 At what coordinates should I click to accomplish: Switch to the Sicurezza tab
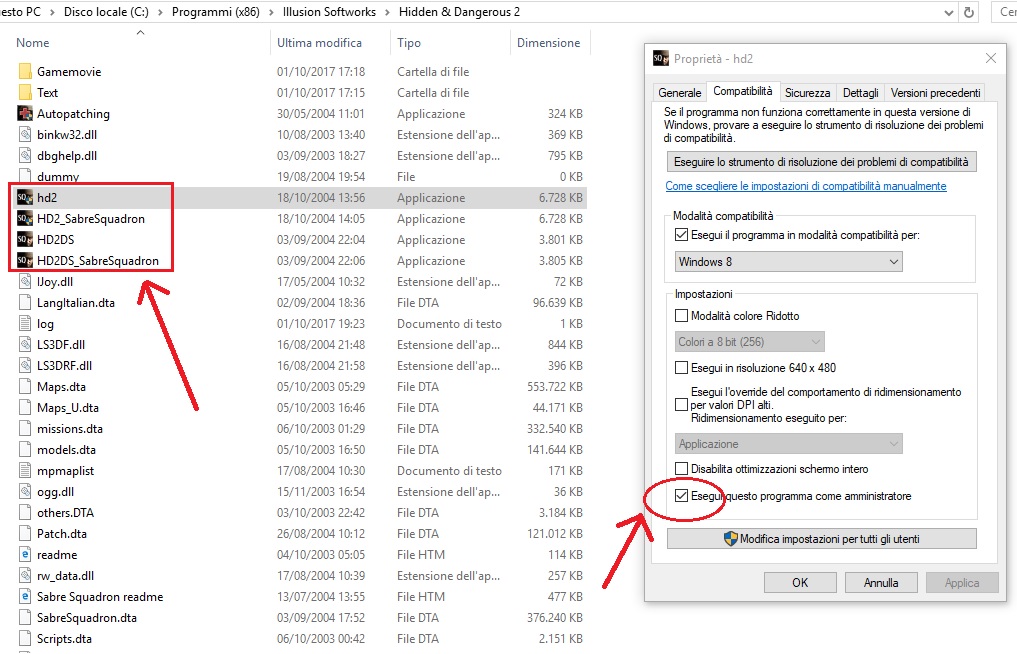pyautogui.click(x=807, y=92)
